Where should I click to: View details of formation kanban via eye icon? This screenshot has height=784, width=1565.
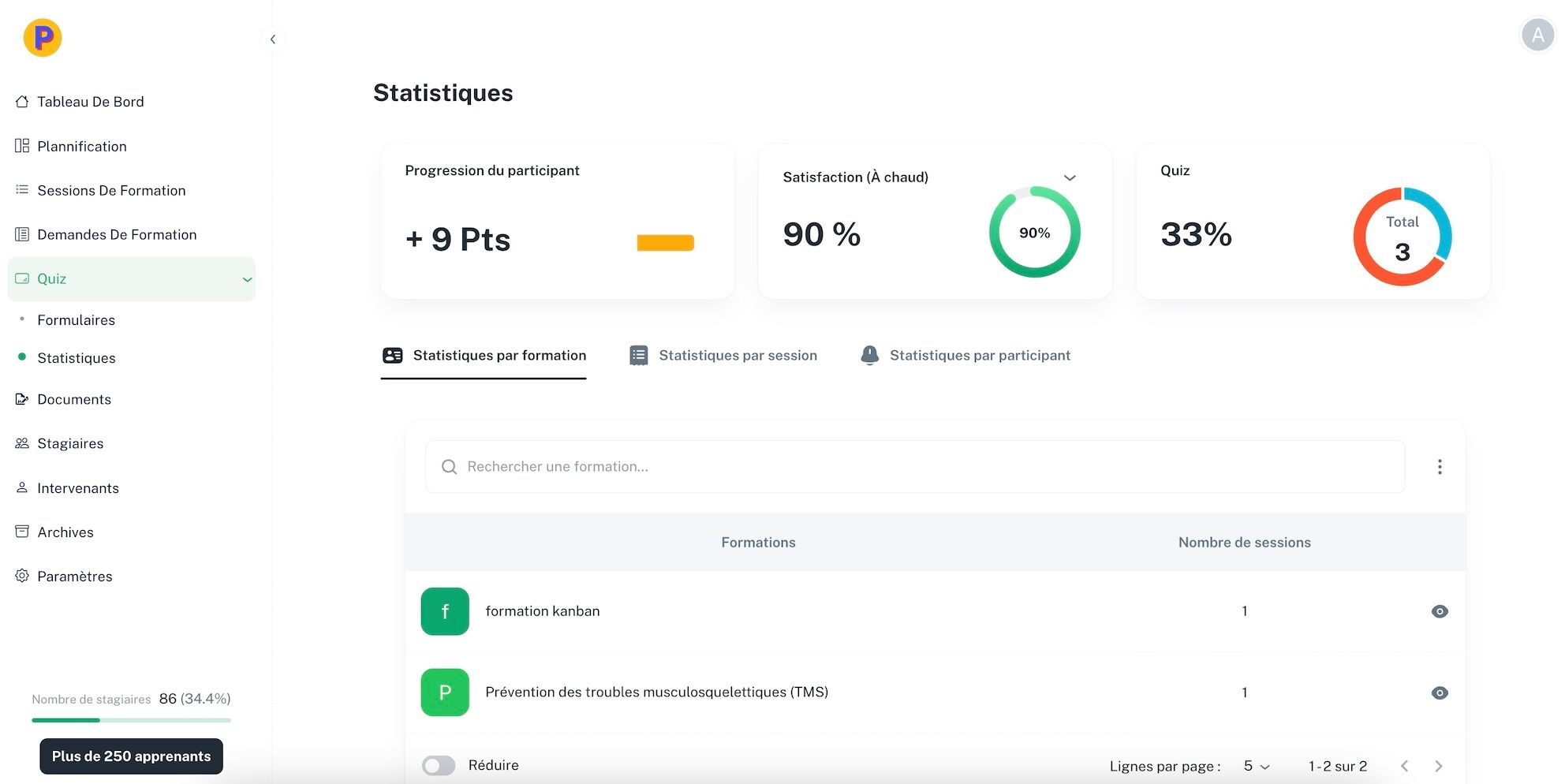tap(1440, 611)
